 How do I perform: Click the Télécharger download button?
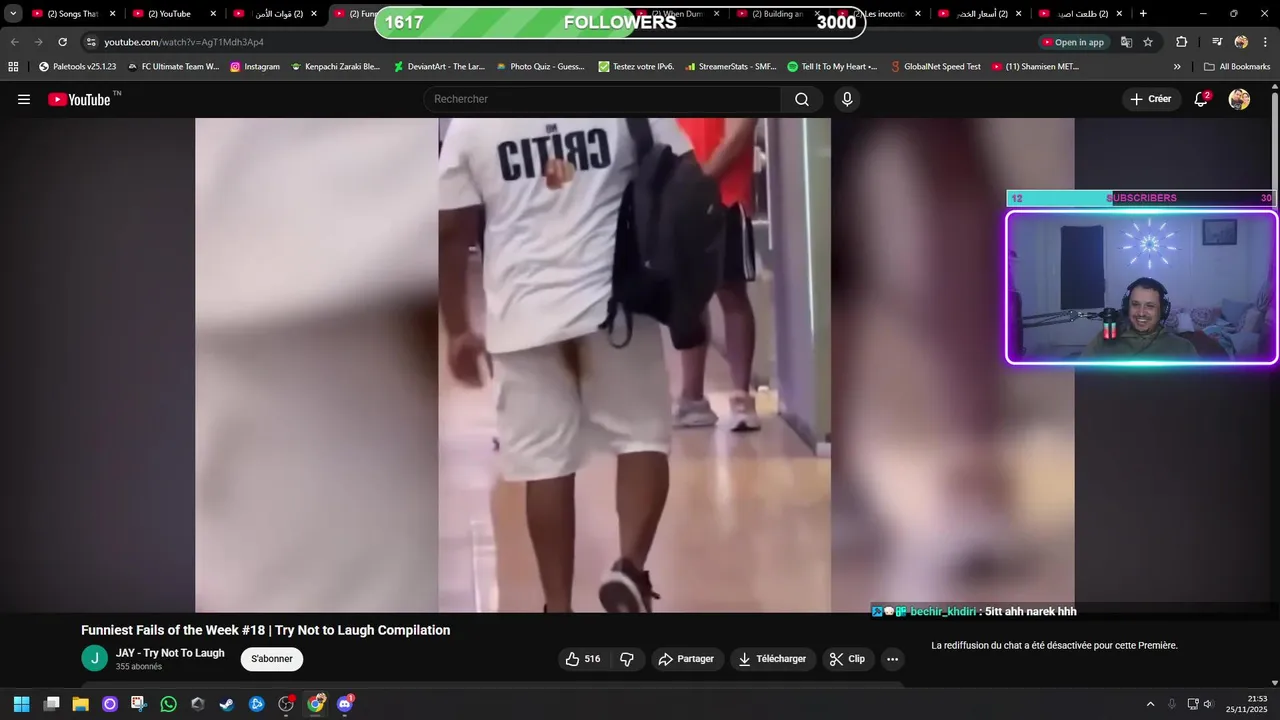click(773, 659)
